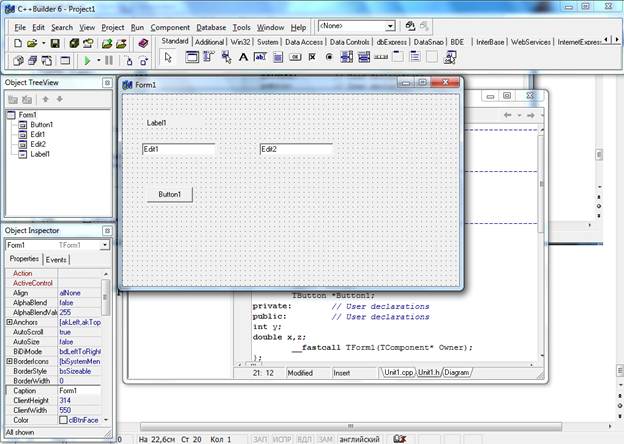Open dropdown arrow next to Open icon
The height and width of the screenshot is (444, 624).
pyautogui.click(x=43, y=43)
